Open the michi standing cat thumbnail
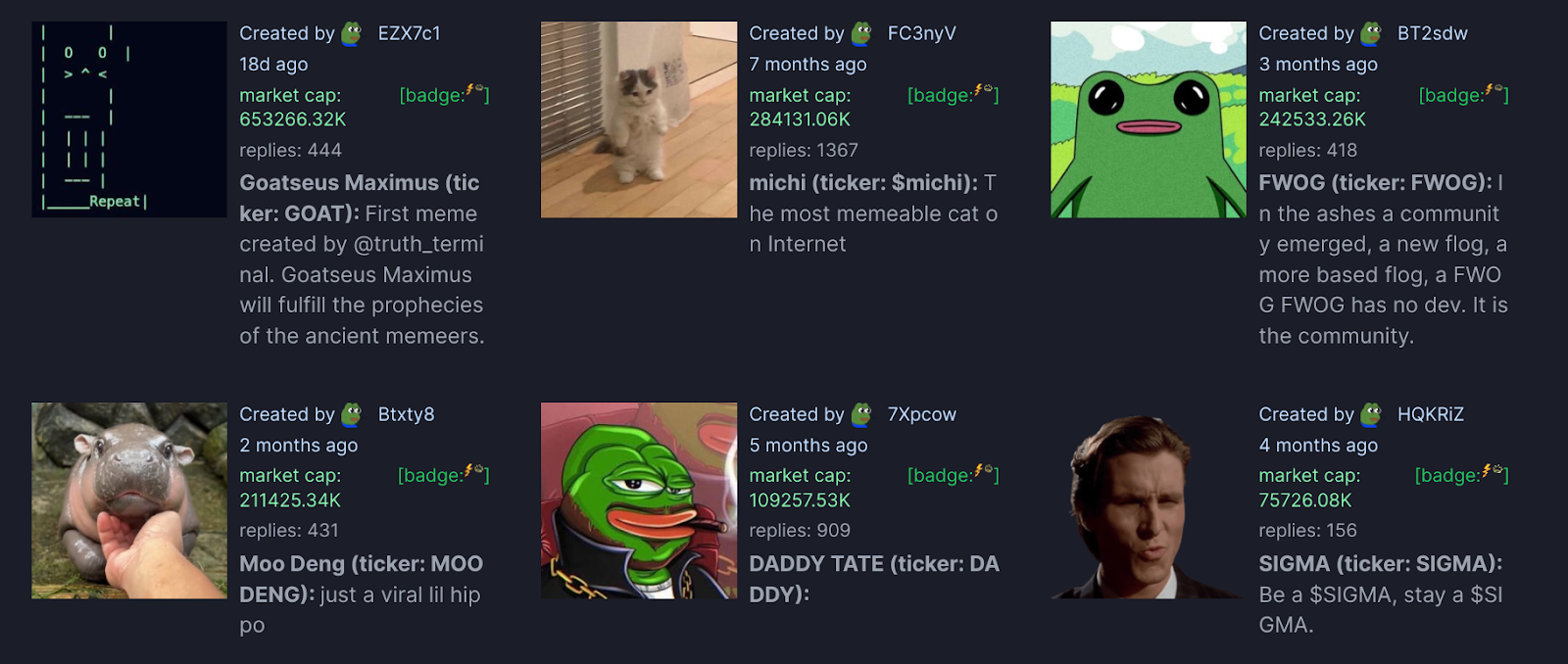 tap(639, 119)
